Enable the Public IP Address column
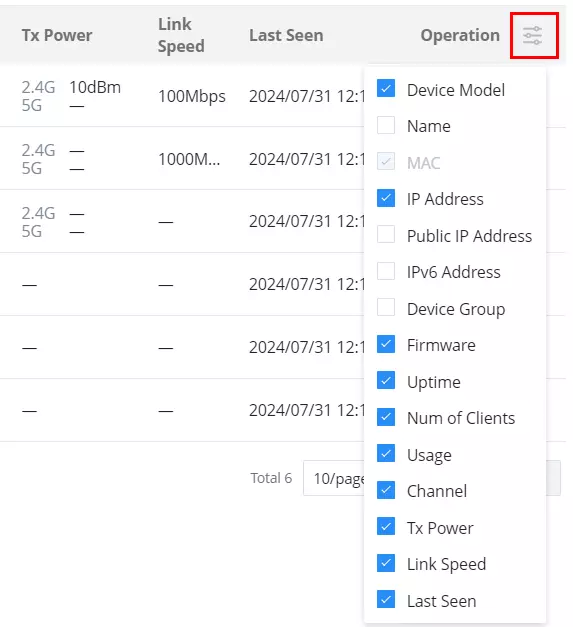This screenshot has width=573, height=627. pyautogui.click(x=386, y=234)
